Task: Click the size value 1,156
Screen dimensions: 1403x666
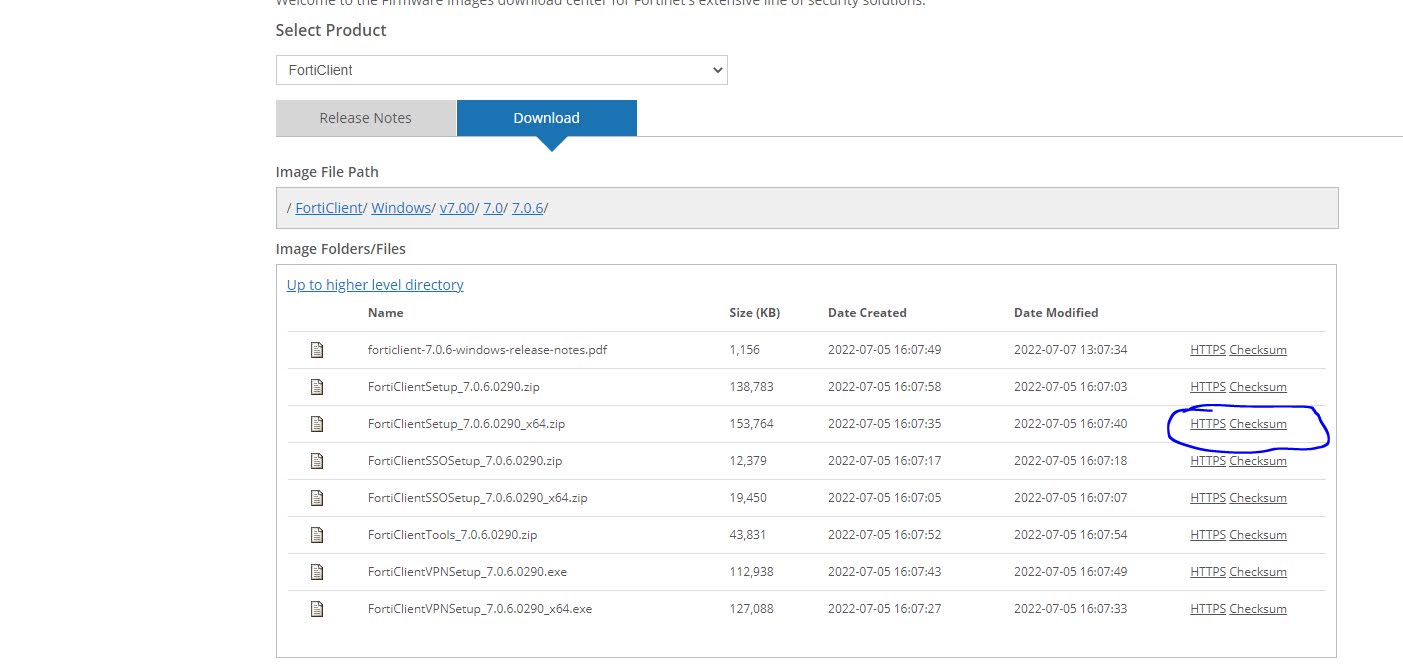Action: pyautogui.click(x=745, y=350)
